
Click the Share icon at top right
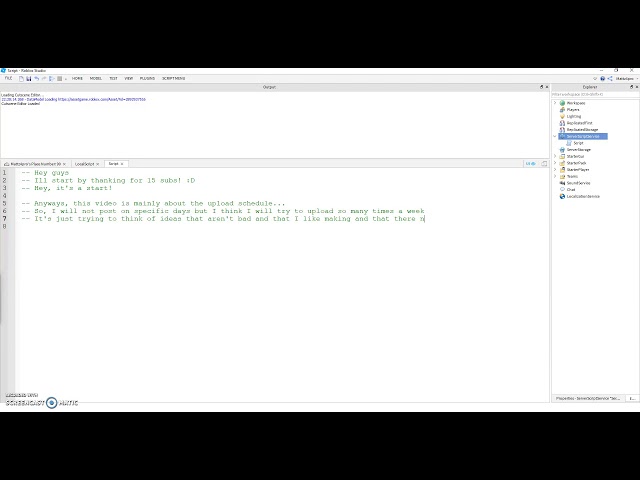(x=610, y=78)
